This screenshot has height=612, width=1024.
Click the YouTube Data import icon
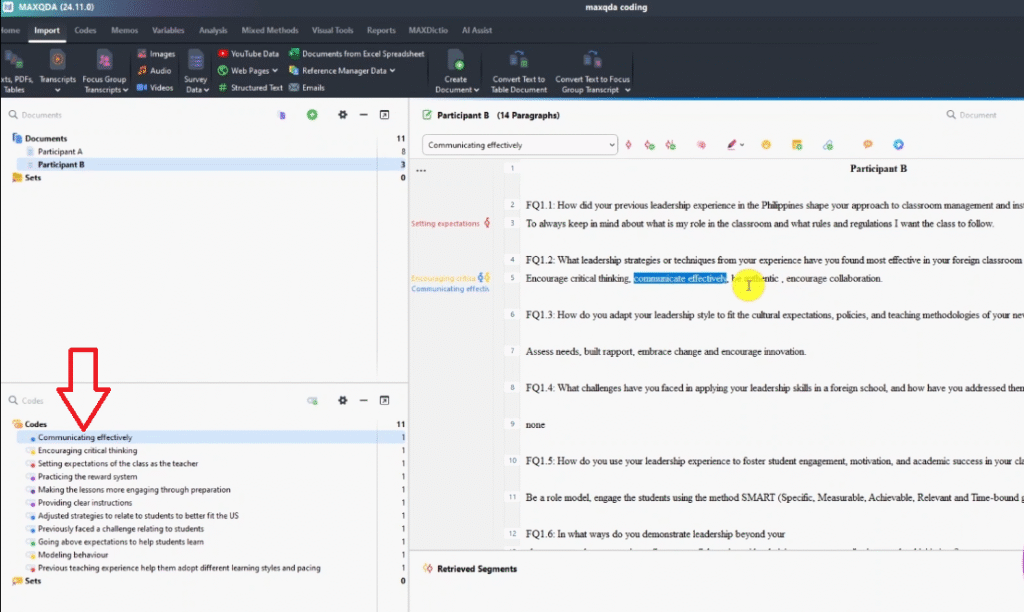(223, 54)
